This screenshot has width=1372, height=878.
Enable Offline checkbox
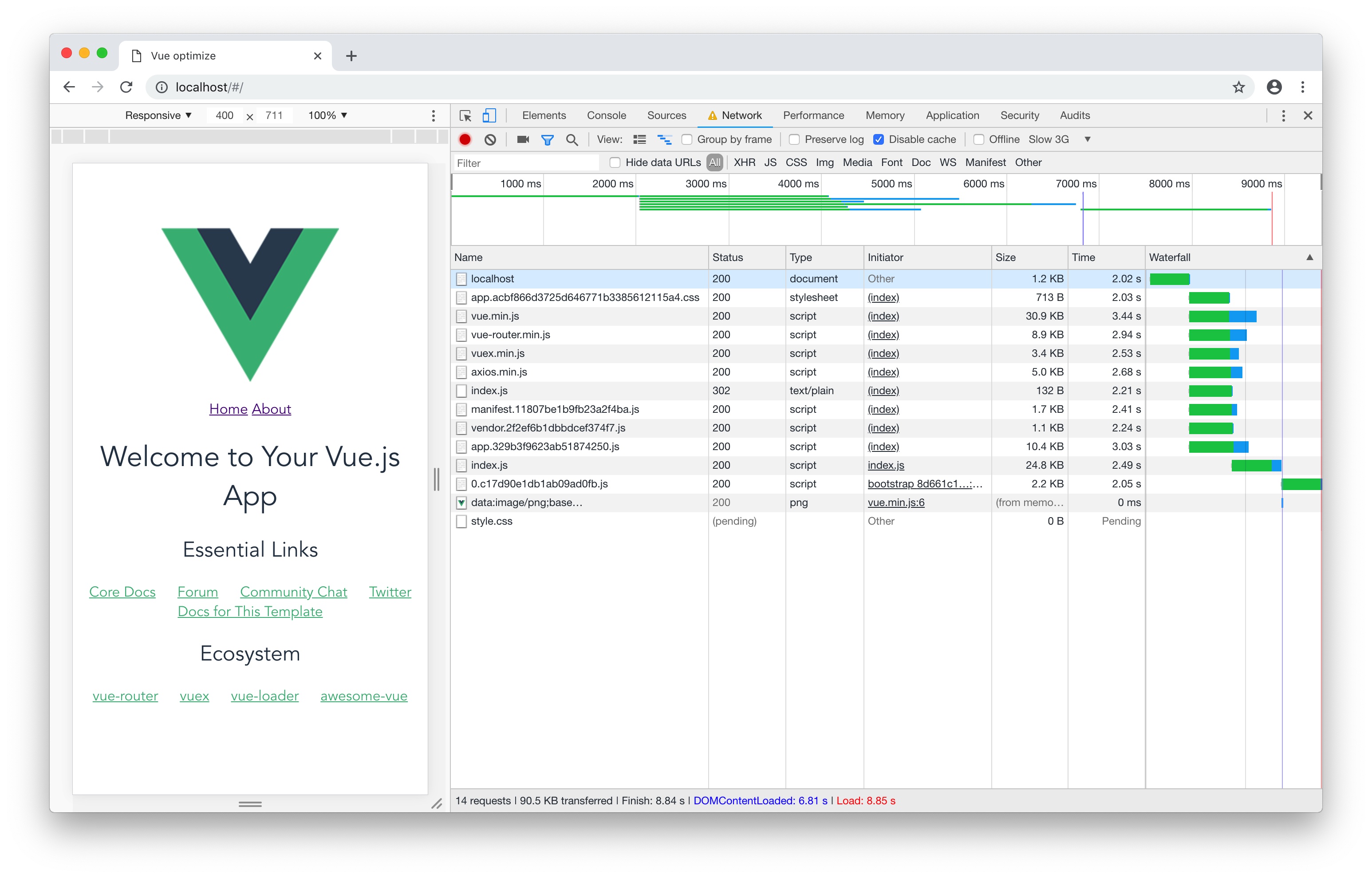tap(979, 140)
